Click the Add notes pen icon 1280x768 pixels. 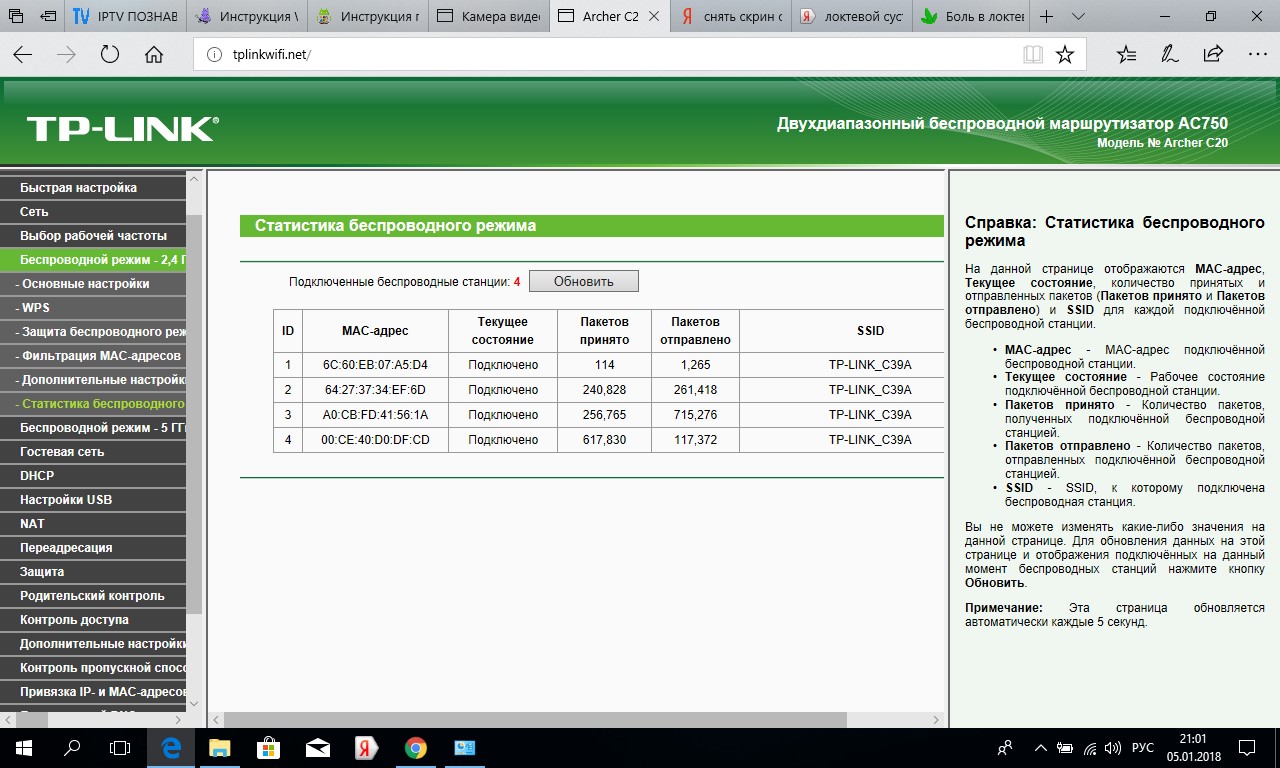pyautogui.click(x=1169, y=55)
